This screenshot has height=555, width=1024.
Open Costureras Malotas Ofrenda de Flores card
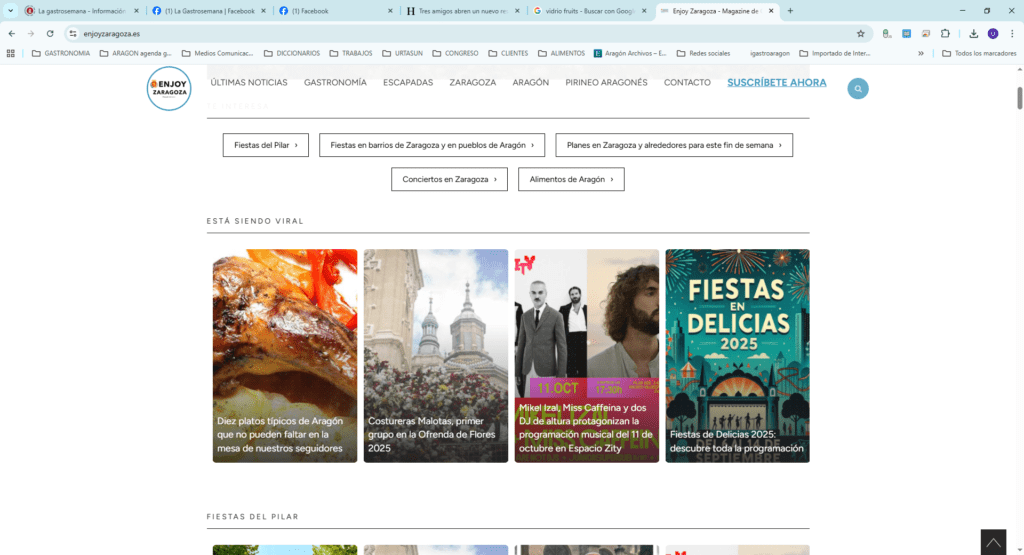coord(436,356)
